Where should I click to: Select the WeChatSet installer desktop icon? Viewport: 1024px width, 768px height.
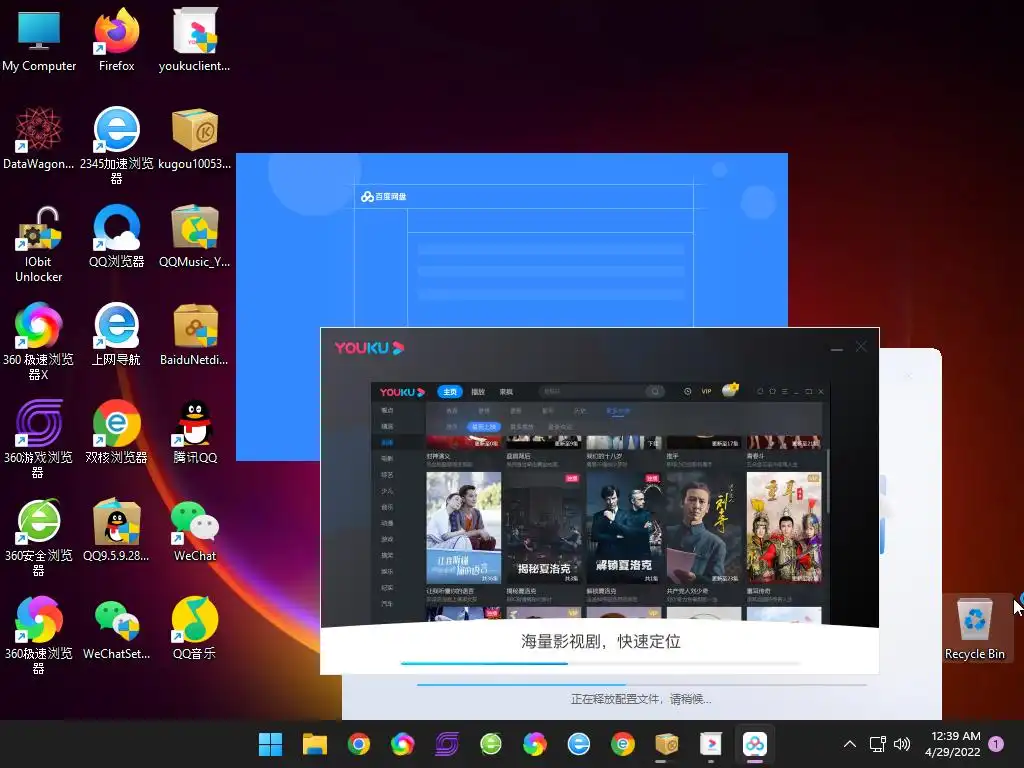(x=116, y=628)
